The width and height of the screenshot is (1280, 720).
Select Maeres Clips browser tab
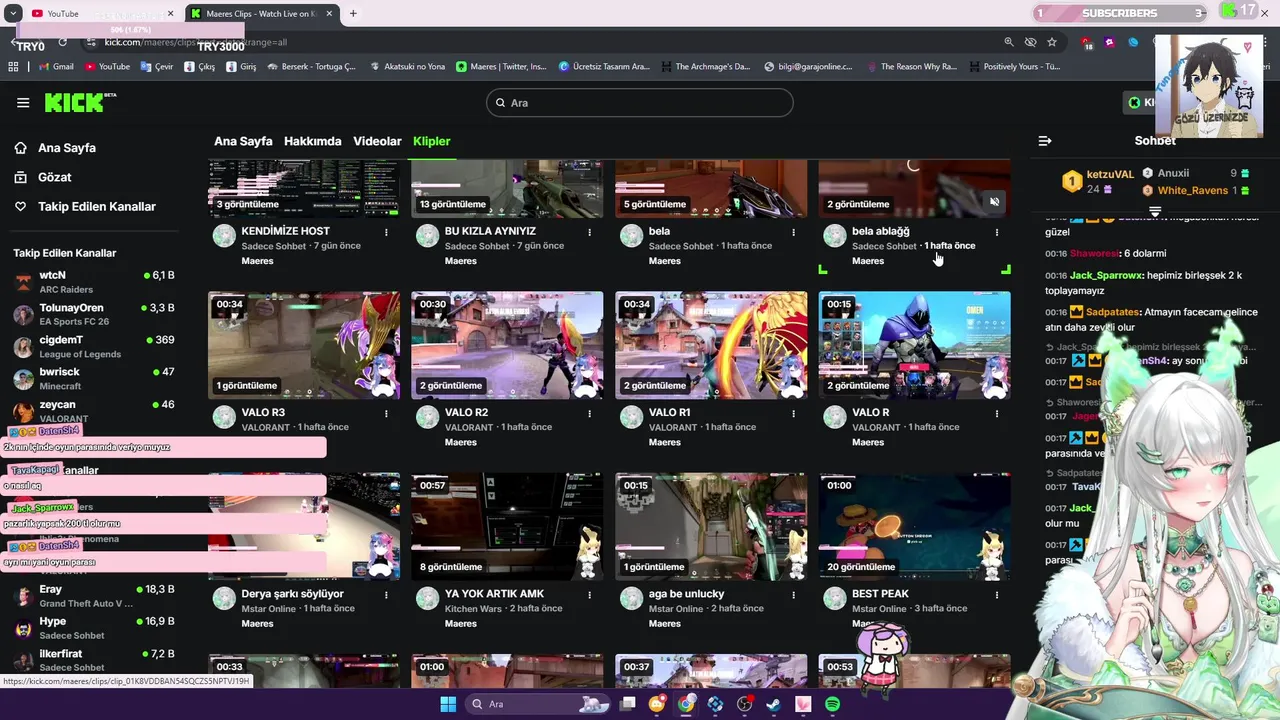pyautogui.click(x=262, y=13)
